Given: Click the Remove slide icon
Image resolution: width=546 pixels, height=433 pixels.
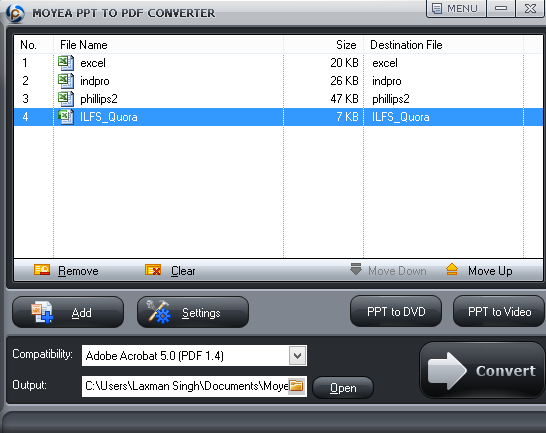Looking at the screenshot, I should (42, 270).
